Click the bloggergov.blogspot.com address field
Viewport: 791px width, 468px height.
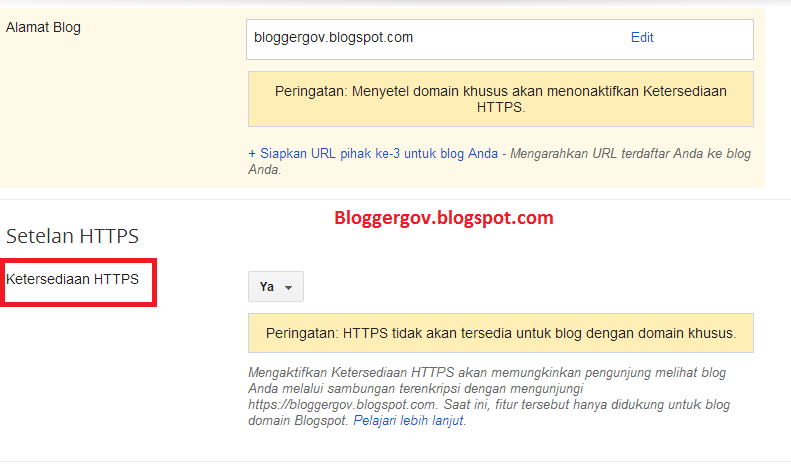click(499, 39)
